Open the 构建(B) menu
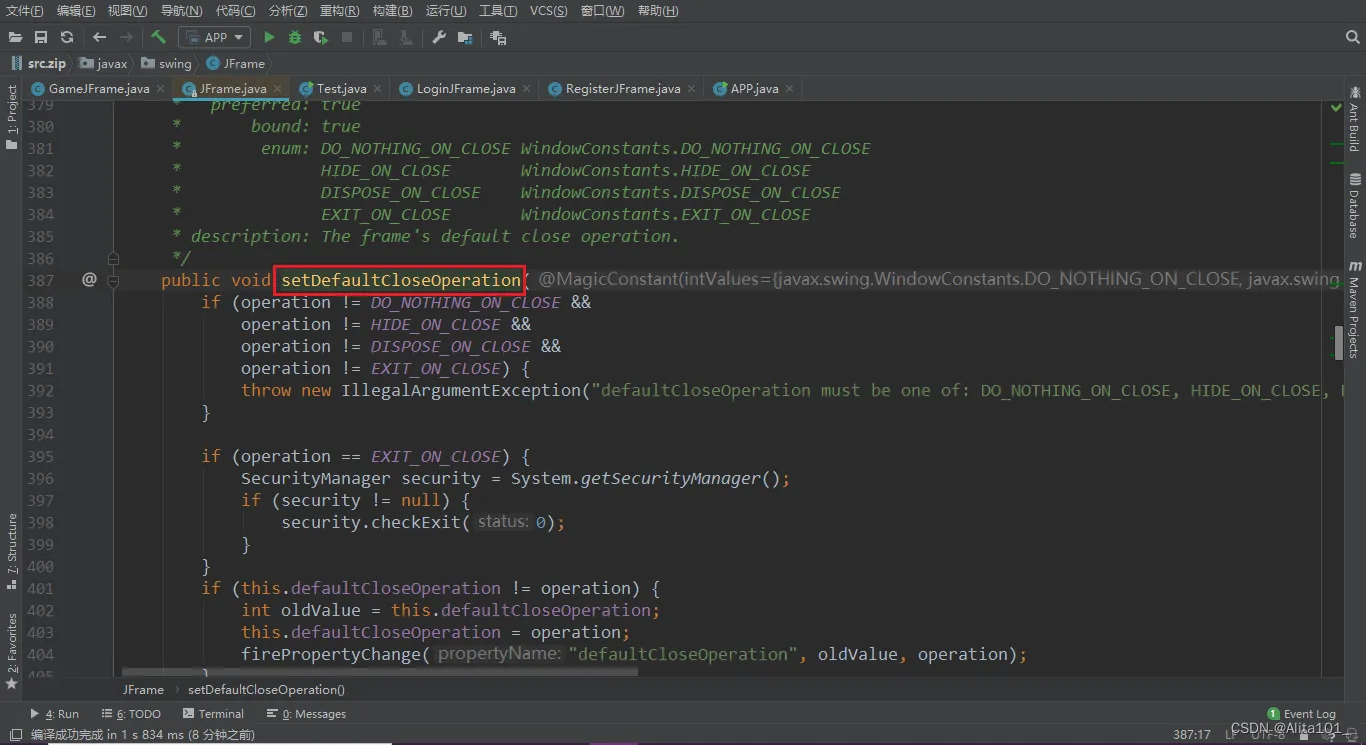The image size is (1366, 745). pyautogui.click(x=392, y=11)
